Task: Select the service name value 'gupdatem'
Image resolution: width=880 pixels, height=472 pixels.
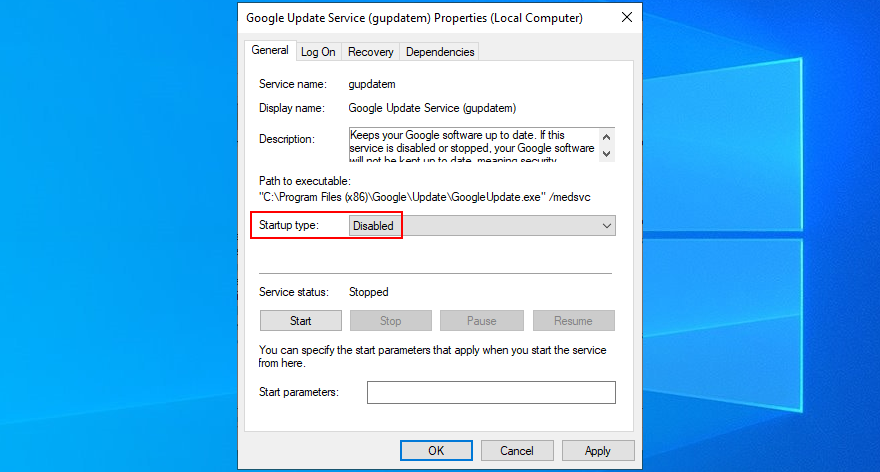Action: (x=372, y=84)
